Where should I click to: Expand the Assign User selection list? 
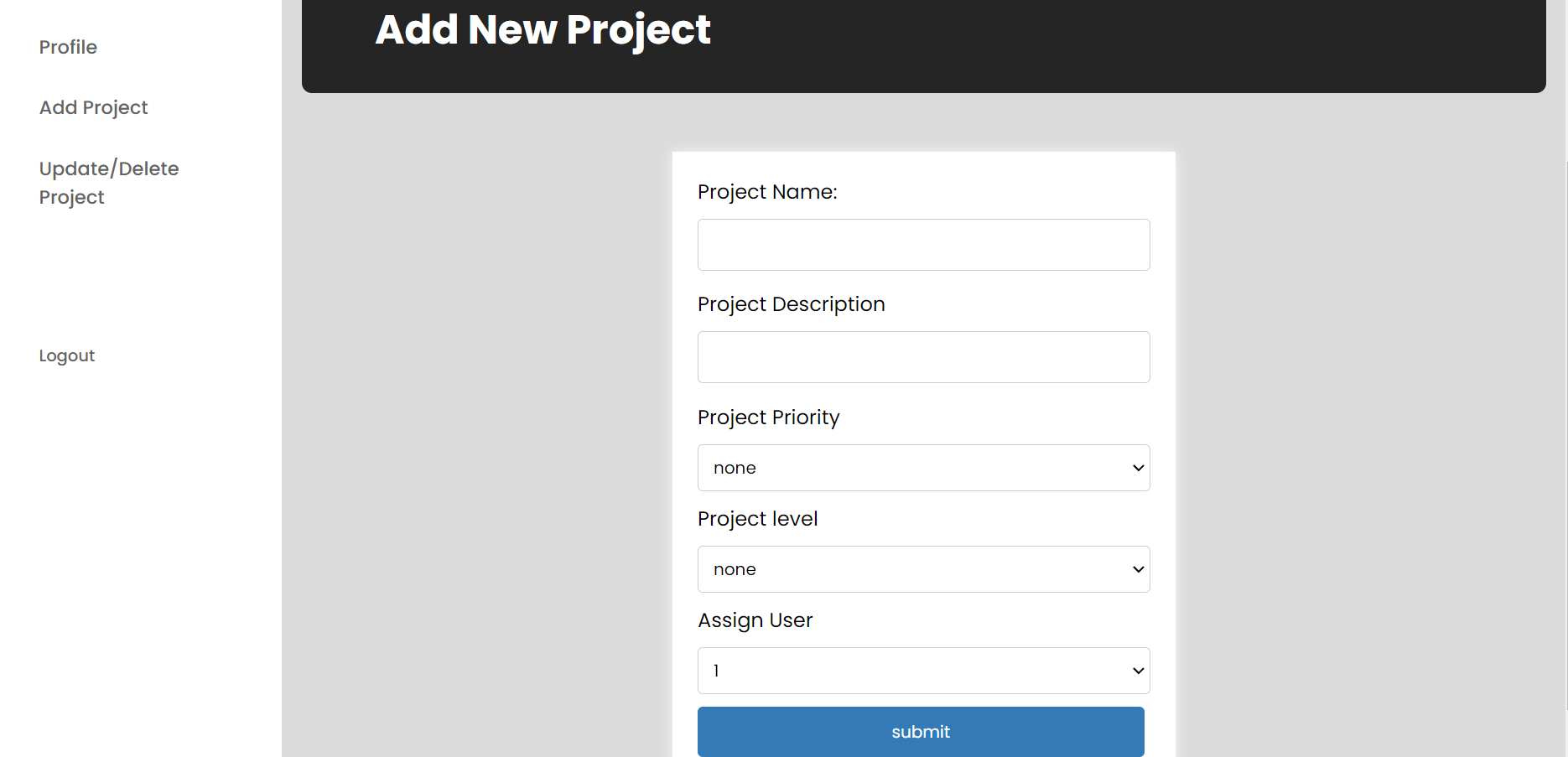(x=922, y=671)
